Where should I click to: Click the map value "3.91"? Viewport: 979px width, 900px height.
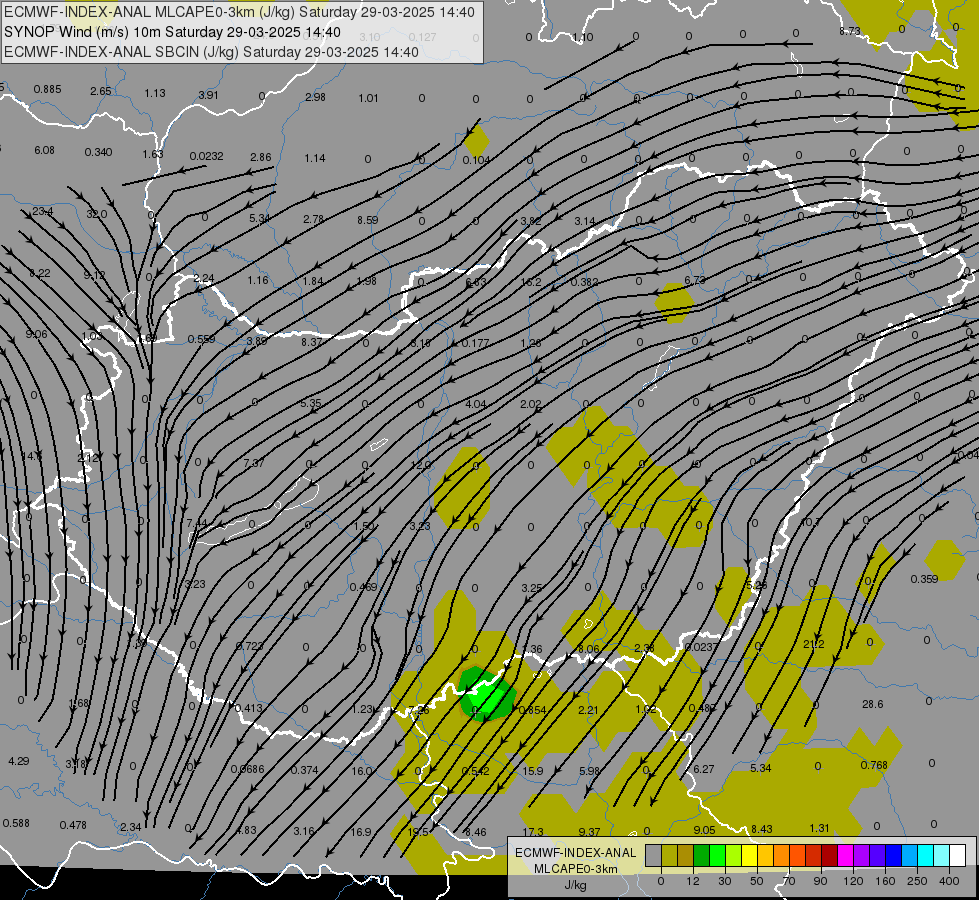point(208,96)
